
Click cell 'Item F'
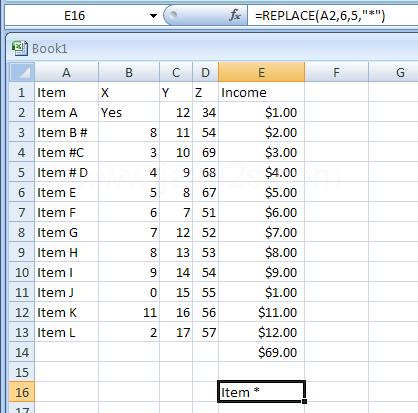67,212
